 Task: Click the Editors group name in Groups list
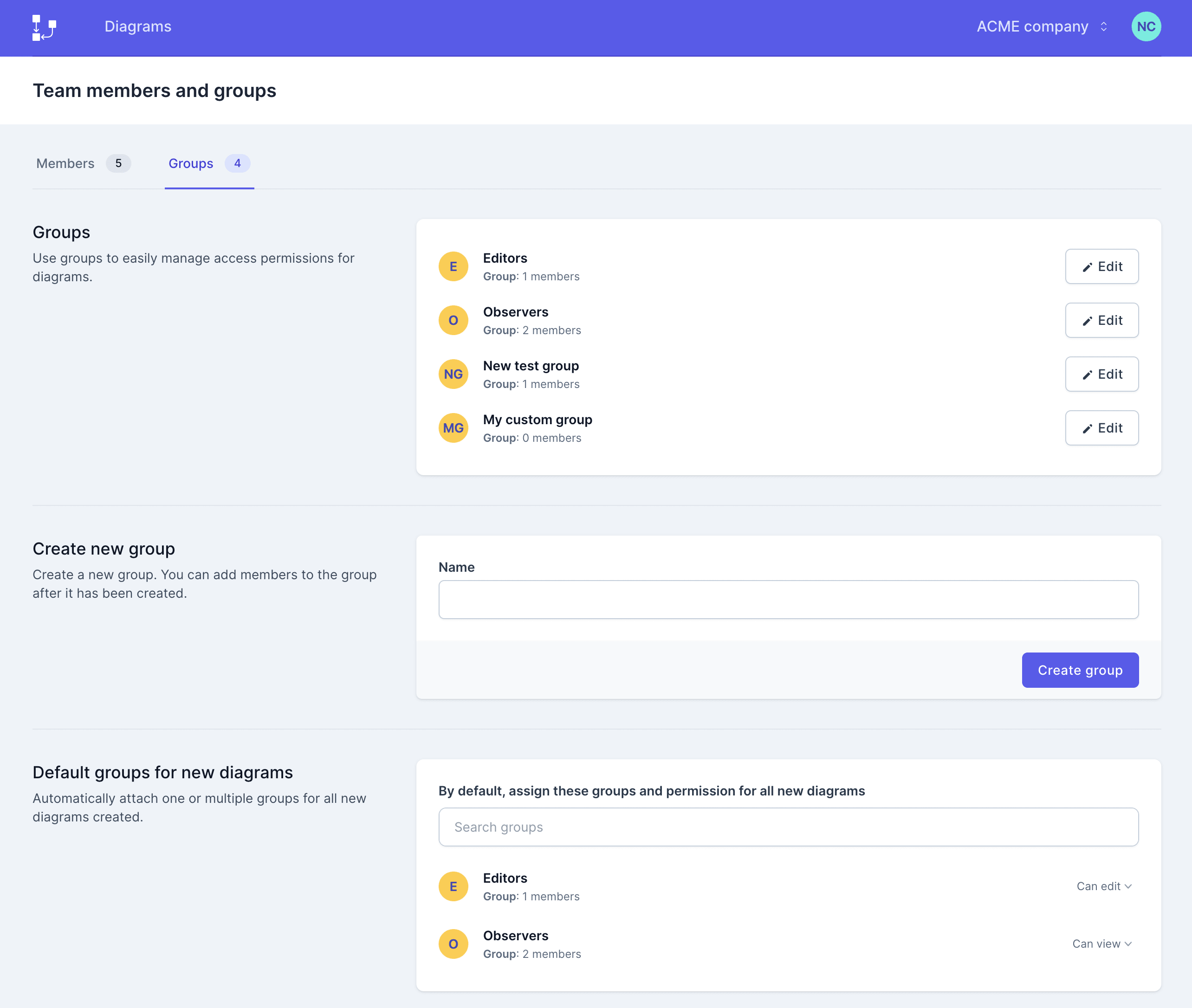[x=505, y=258]
